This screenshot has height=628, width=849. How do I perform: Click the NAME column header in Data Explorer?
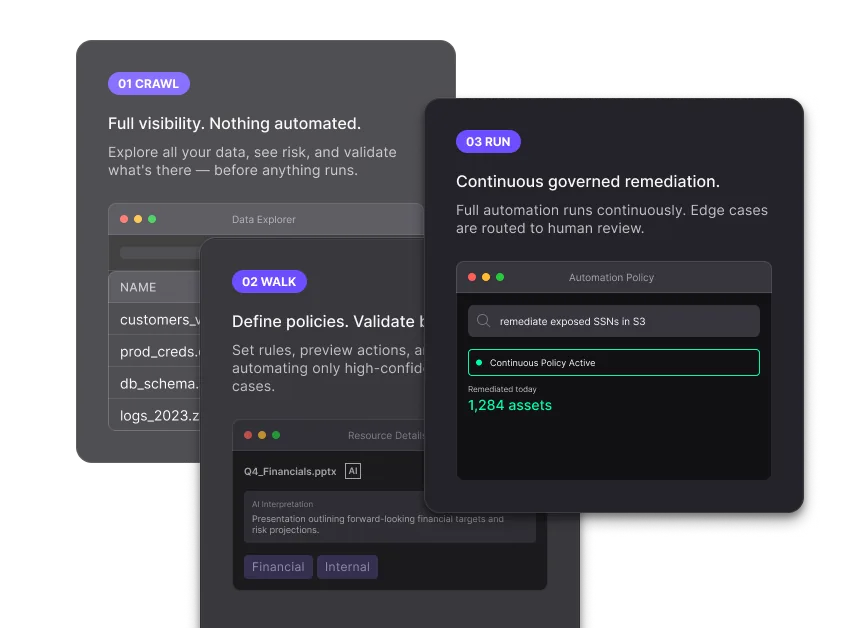click(x=138, y=287)
